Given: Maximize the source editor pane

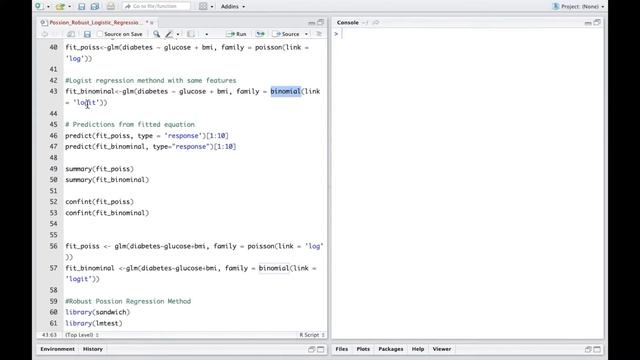Looking at the screenshot, I should (321, 22).
